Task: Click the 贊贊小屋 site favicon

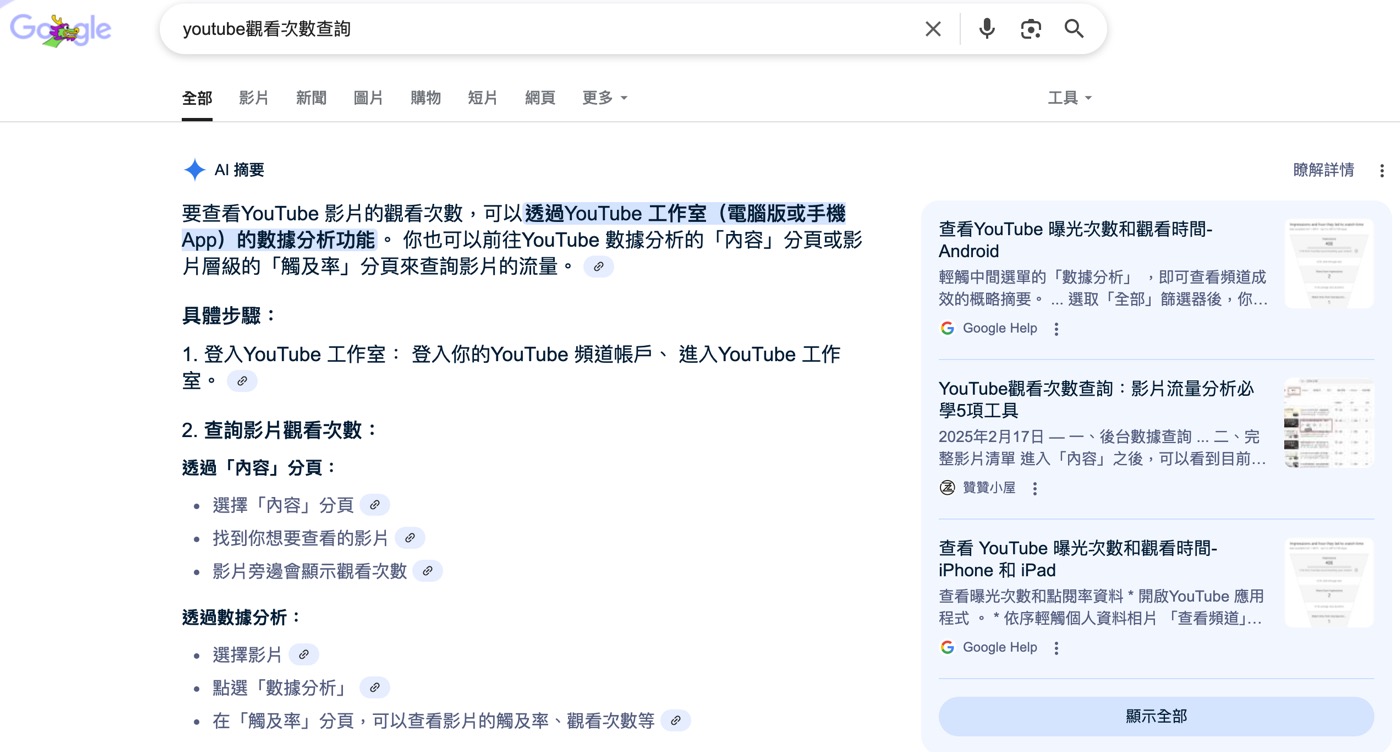Action: 947,488
